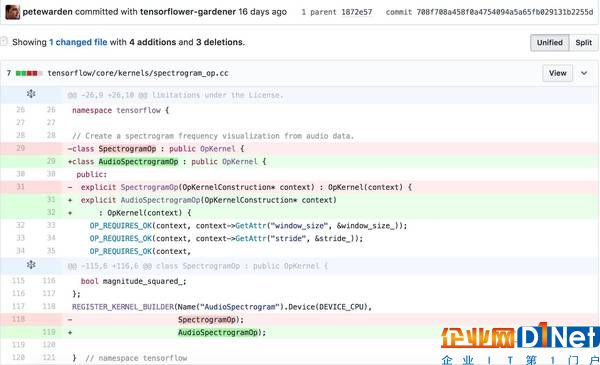Click deleted line number 29
The height and width of the screenshot is (365, 600).
tap(20, 148)
